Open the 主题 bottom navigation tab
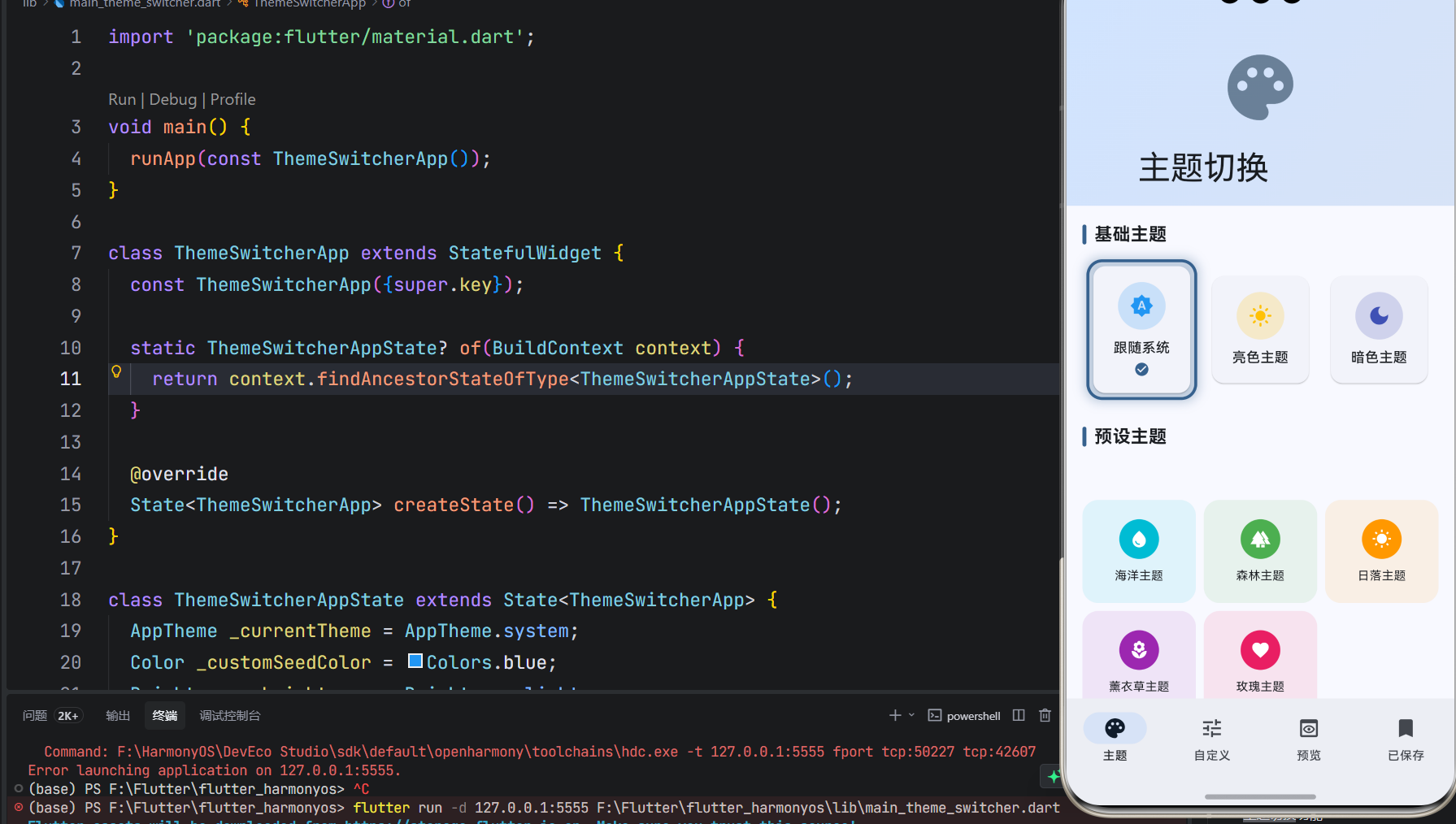The width and height of the screenshot is (1456, 824). [x=1115, y=738]
